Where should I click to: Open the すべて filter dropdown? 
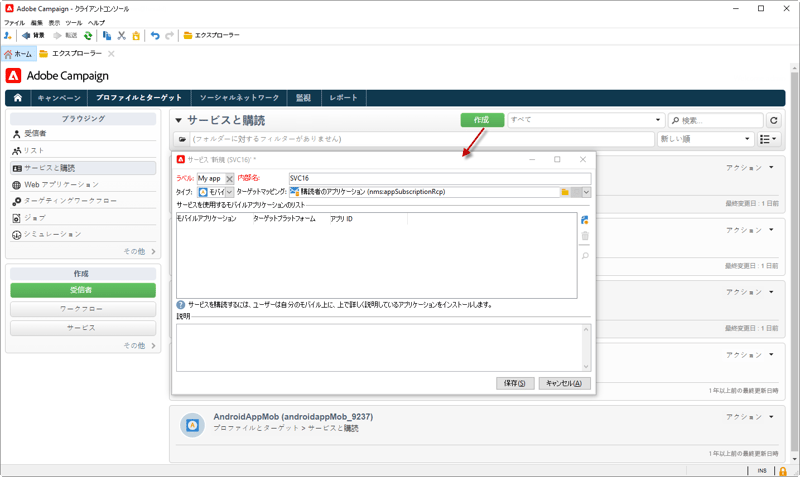tap(586, 120)
